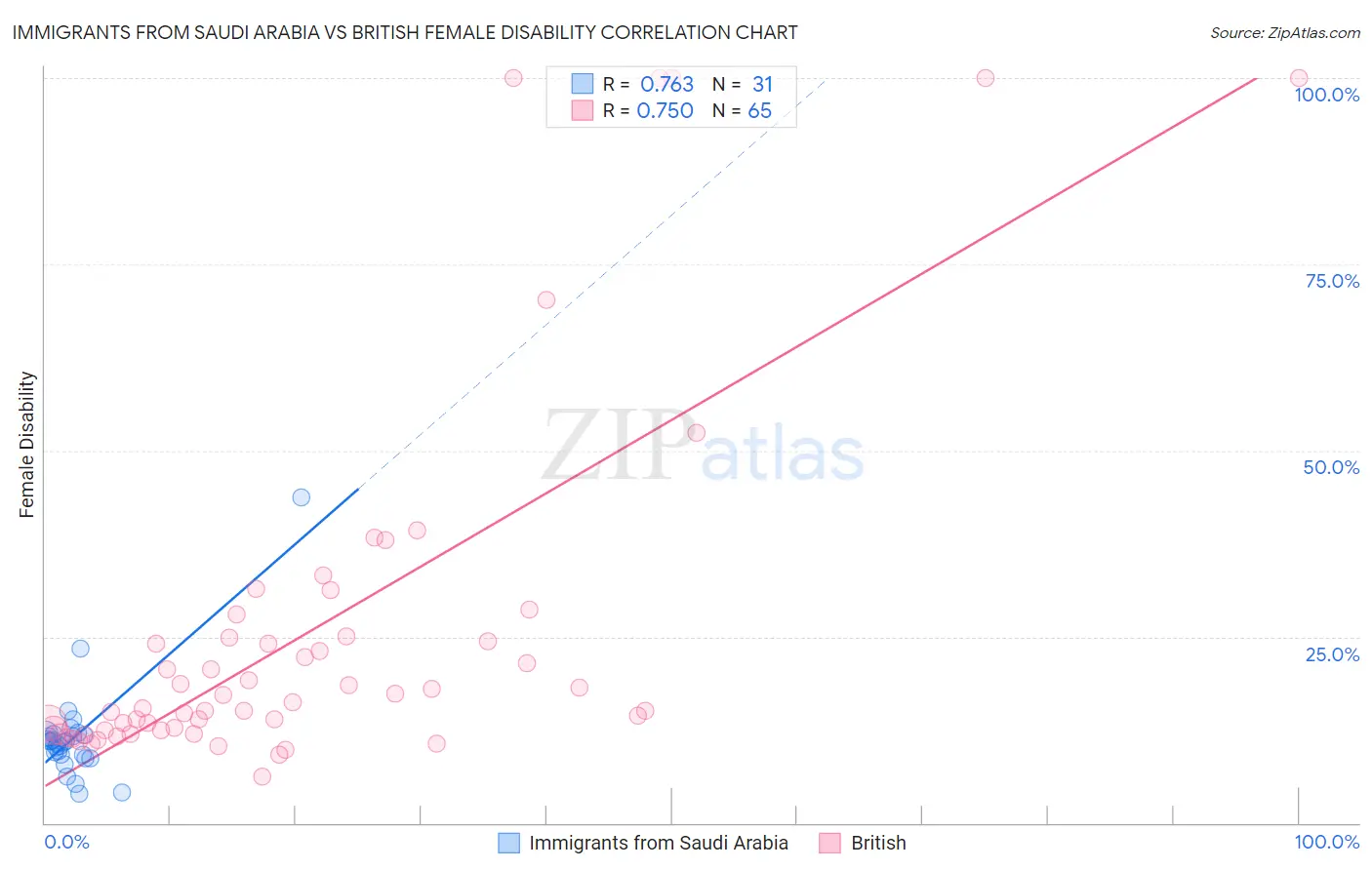Click the blue Immigrants from Saudi Arabia legend swatch
The height and width of the screenshot is (870, 1372).
pyautogui.click(x=508, y=843)
